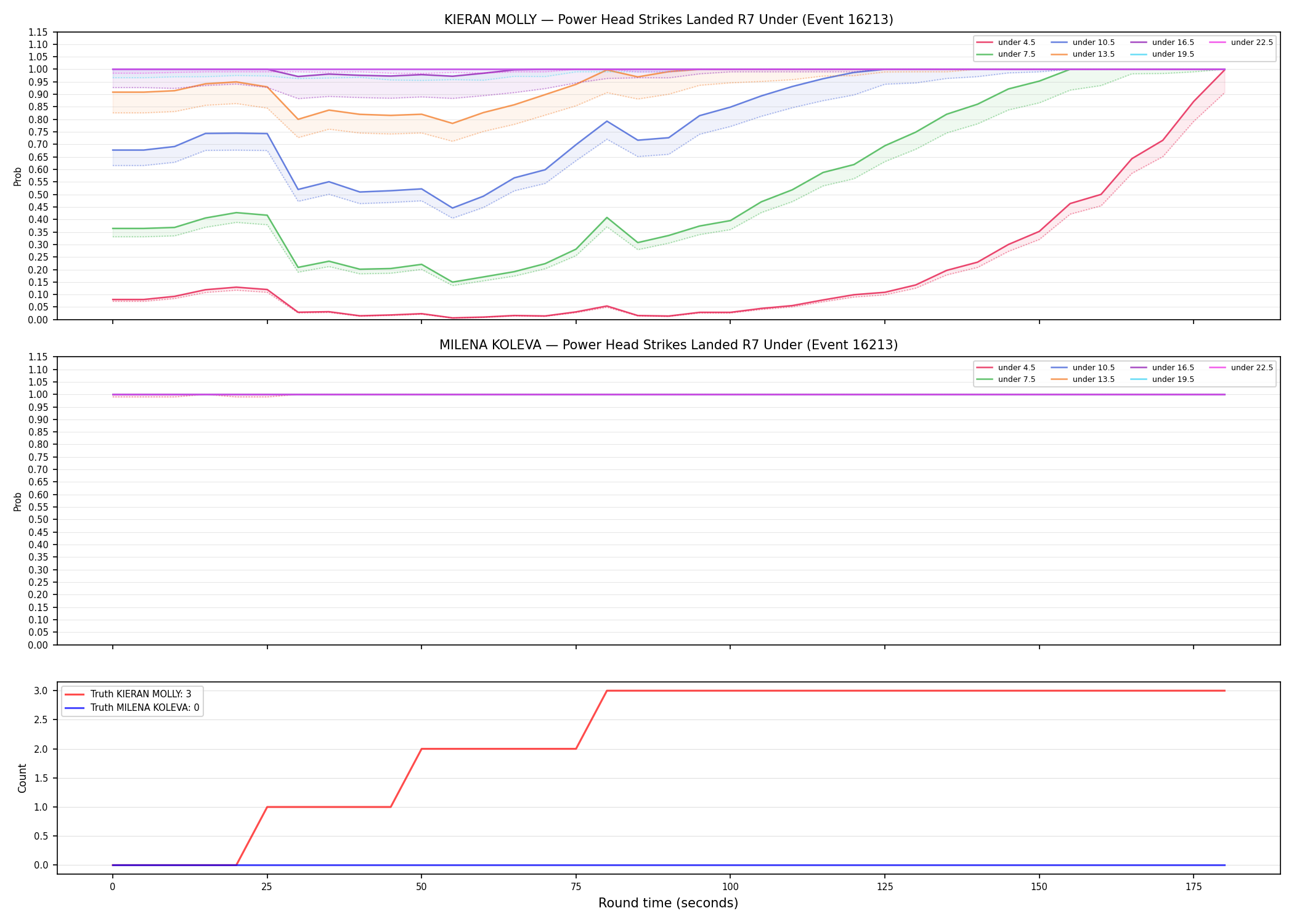Click the MILENA KOLEVA chart title

[669, 345]
